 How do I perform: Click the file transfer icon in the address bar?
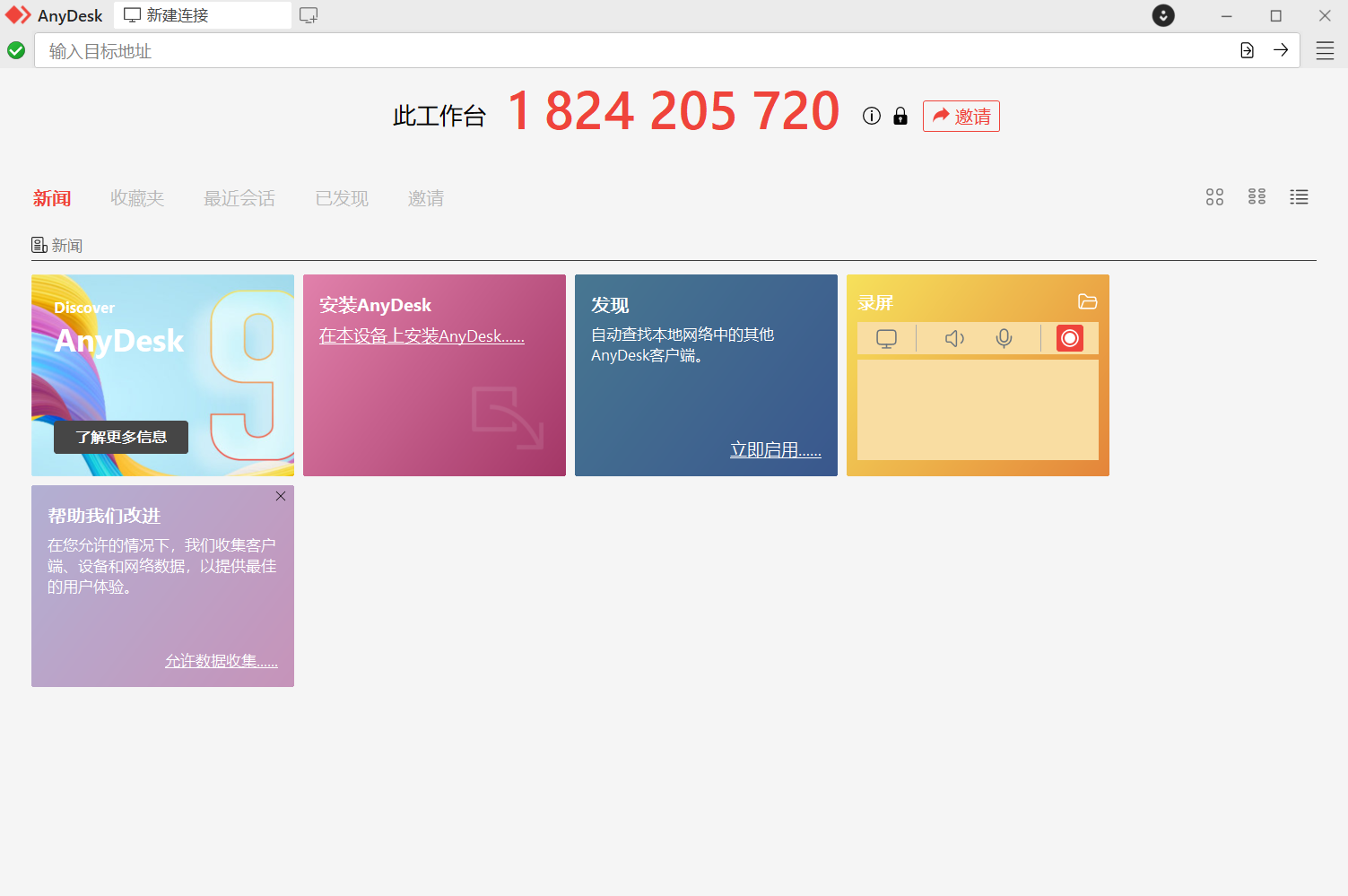[x=1247, y=50]
